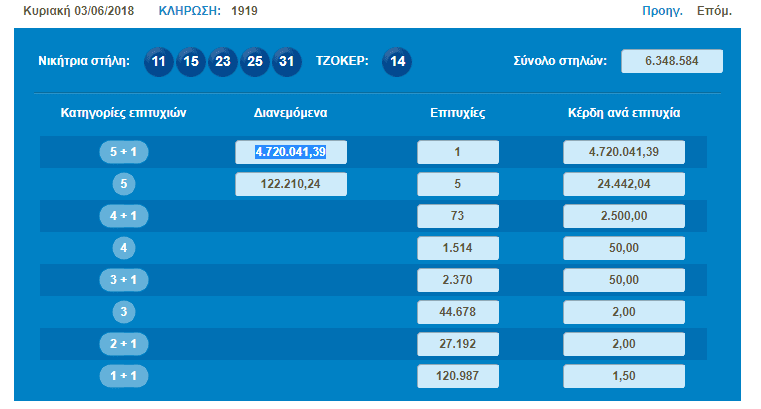Click the winning number ball 25
Screen dimensions: 761x409
(x=255, y=61)
